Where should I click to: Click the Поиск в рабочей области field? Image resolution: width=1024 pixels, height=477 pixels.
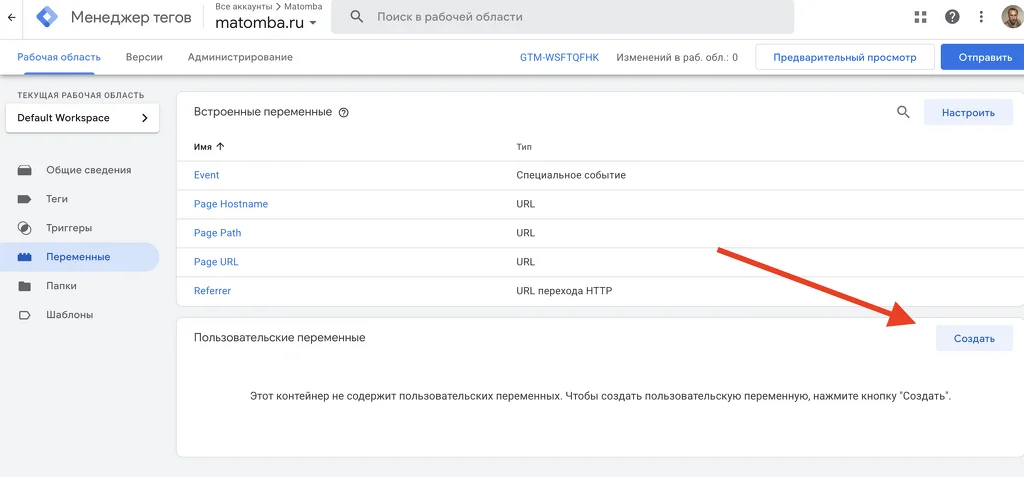[x=562, y=17]
